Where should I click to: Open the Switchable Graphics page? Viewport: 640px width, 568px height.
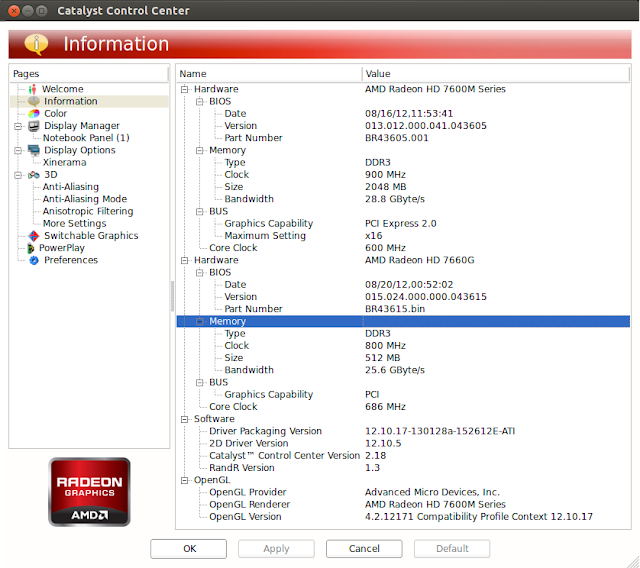[x=91, y=236]
